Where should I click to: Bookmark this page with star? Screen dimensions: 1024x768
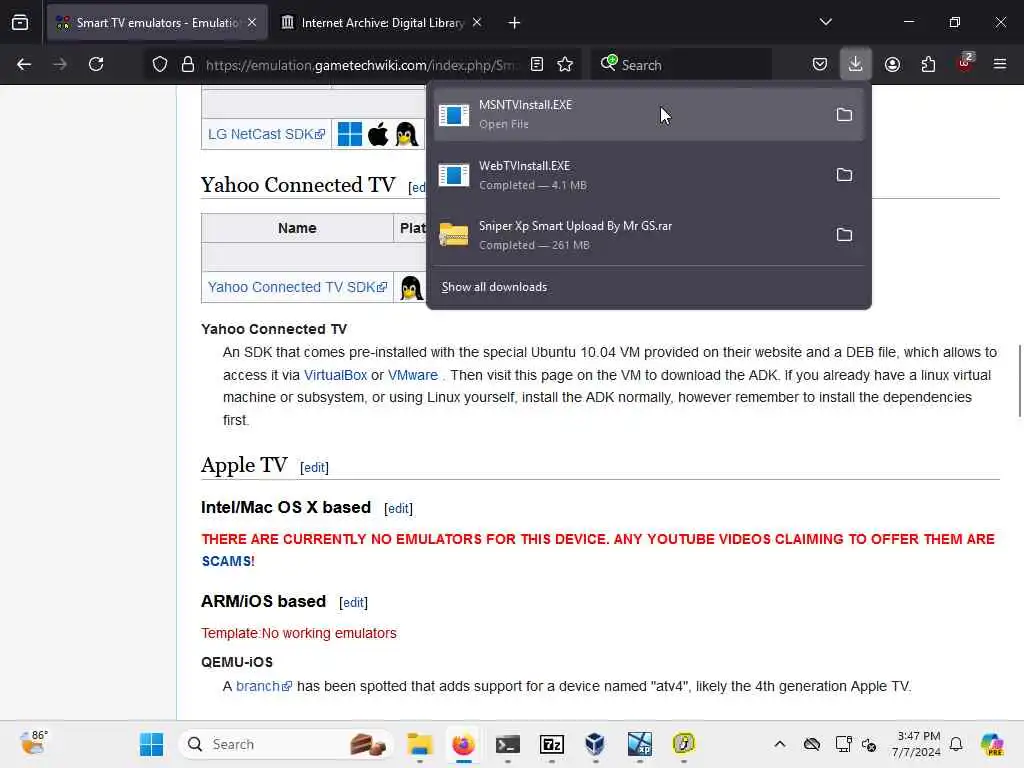[565, 64]
